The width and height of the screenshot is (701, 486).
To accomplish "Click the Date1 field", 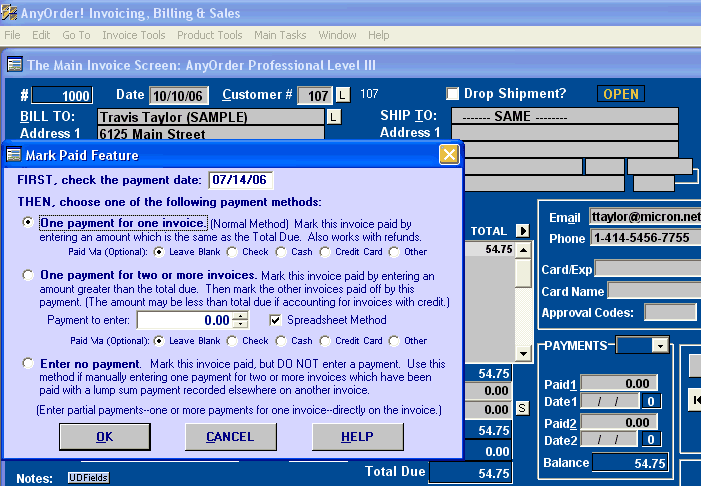I will tap(609, 401).
